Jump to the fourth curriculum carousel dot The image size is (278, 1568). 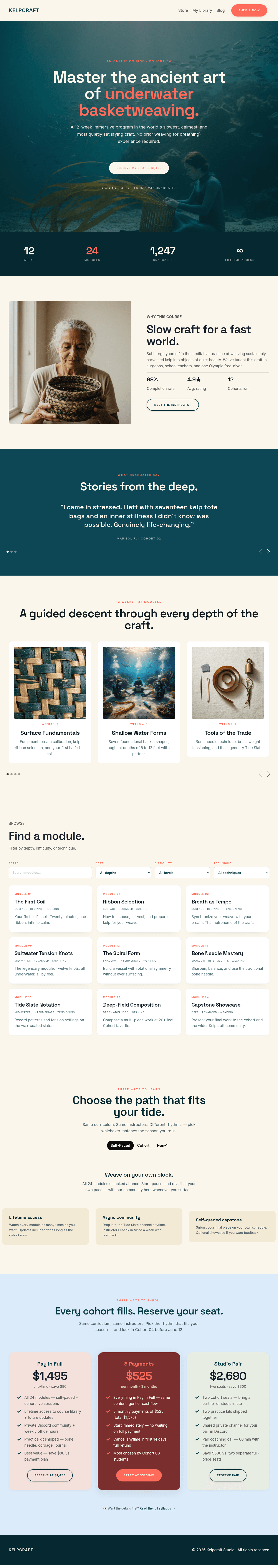20,774
